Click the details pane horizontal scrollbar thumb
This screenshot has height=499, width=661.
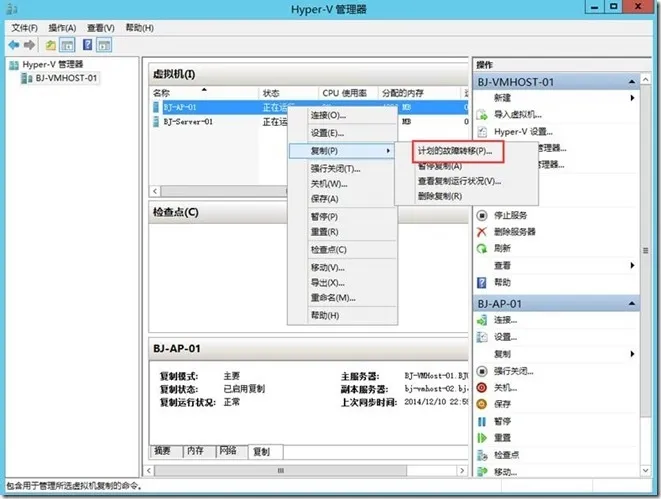pyautogui.click(x=281, y=470)
